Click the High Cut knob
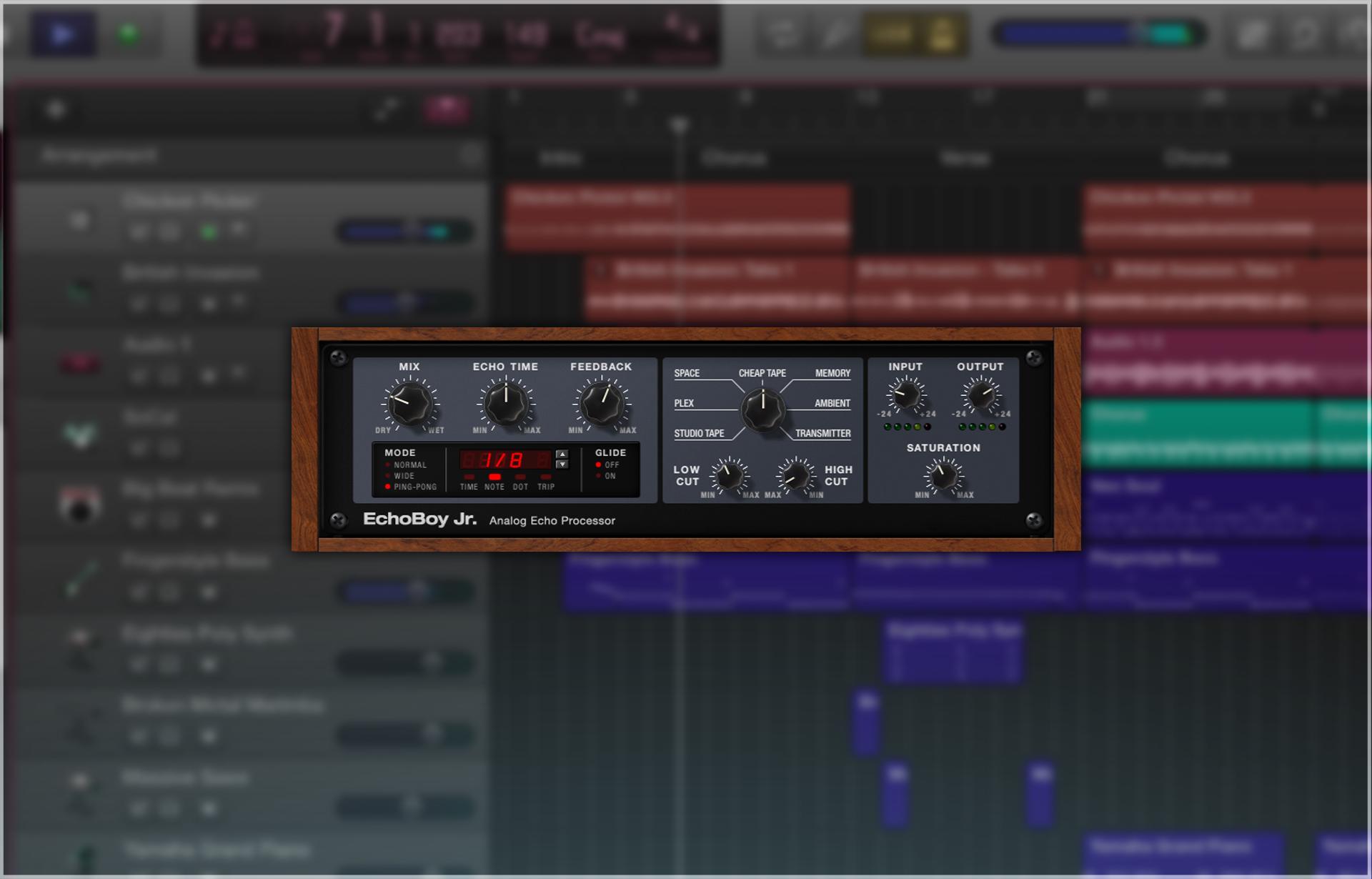Image resolution: width=1372 pixels, height=879 pixels. click(x=795, y=476)
